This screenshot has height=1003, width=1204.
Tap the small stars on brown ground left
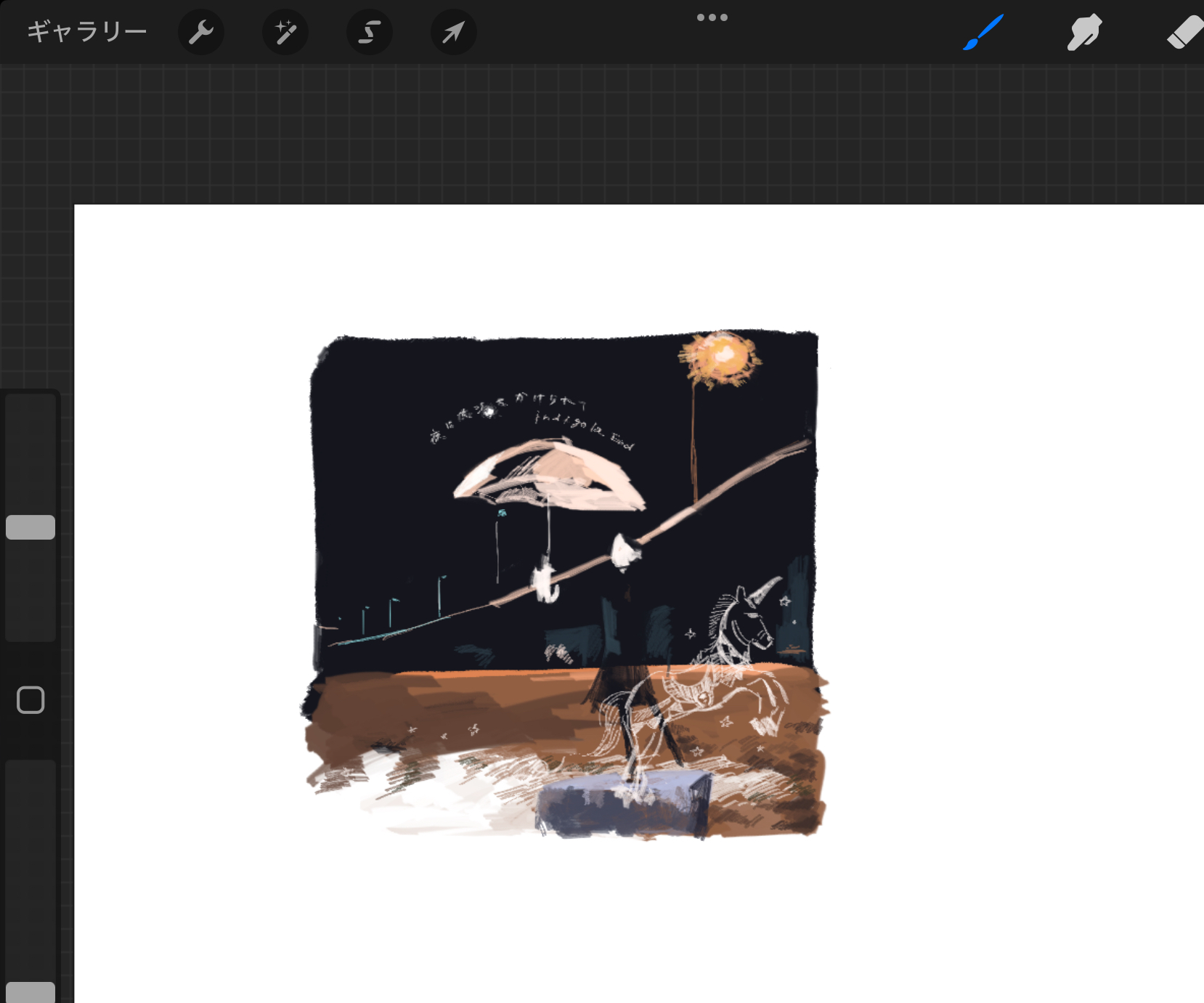[444, 732]
